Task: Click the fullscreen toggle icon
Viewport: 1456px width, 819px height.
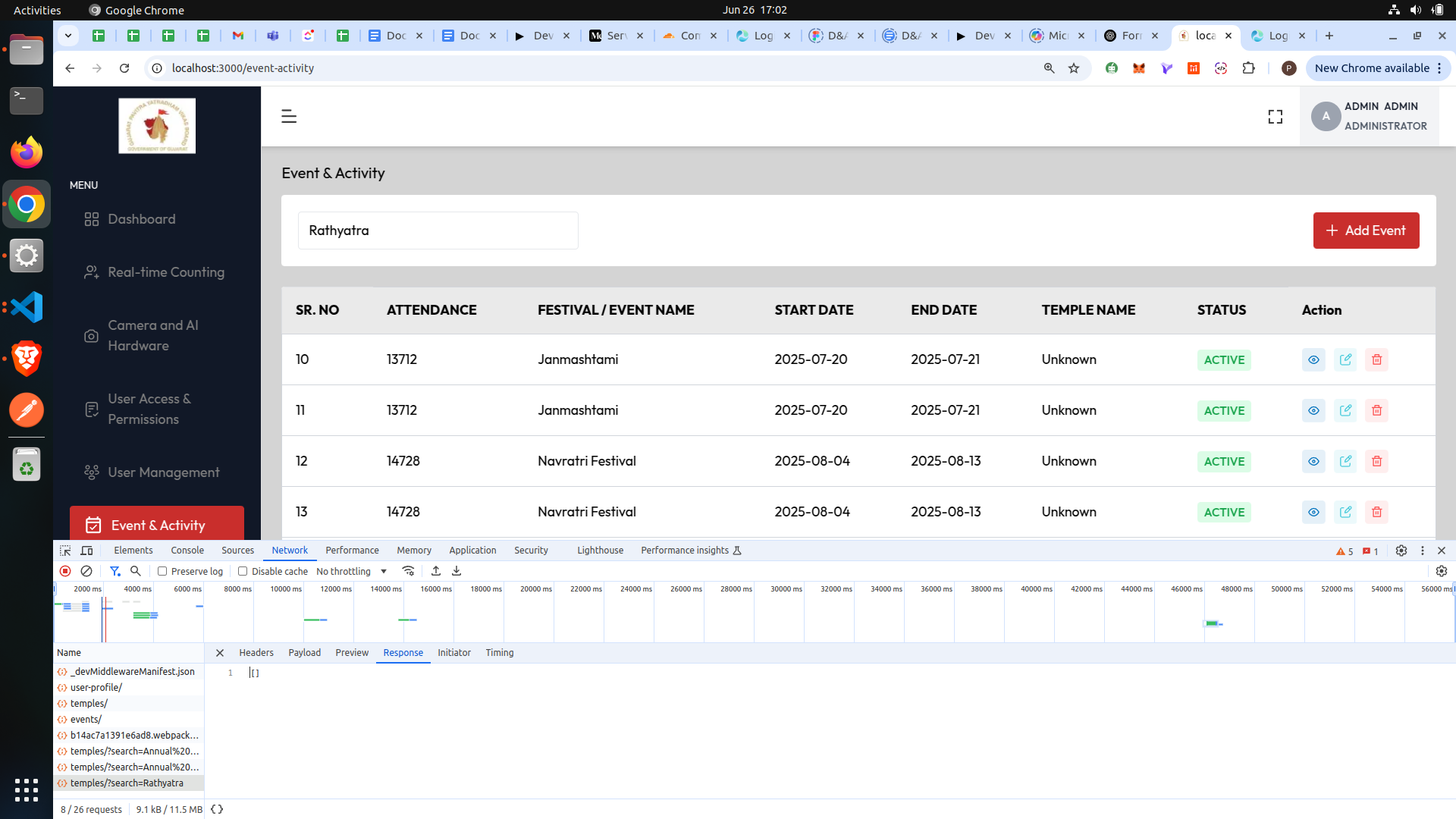Action: click(x=1276, y=116)
